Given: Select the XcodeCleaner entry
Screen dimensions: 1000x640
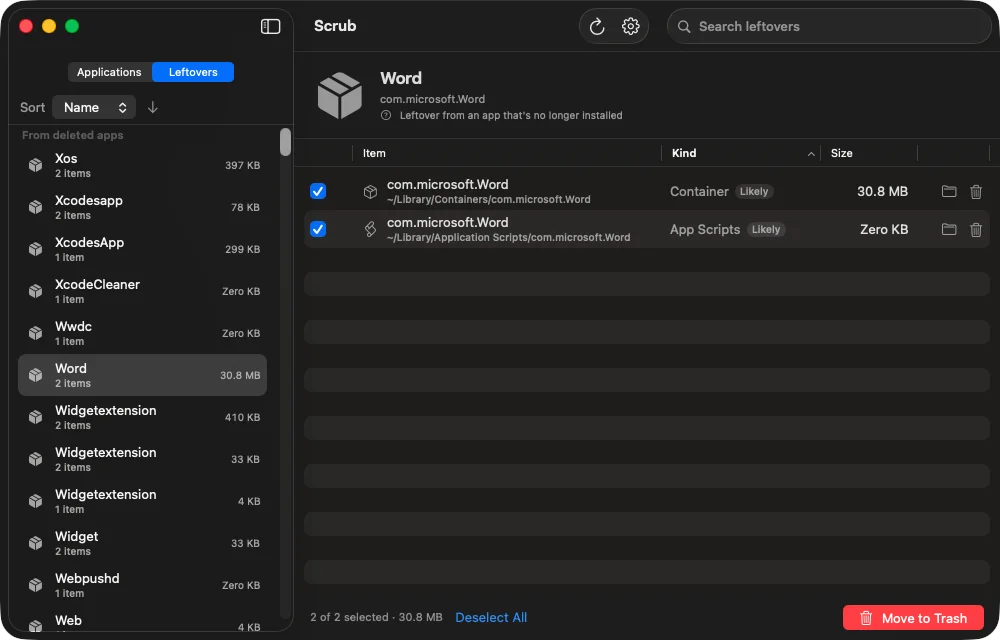Looking at the screenshot, I should (x=143, y=291).
